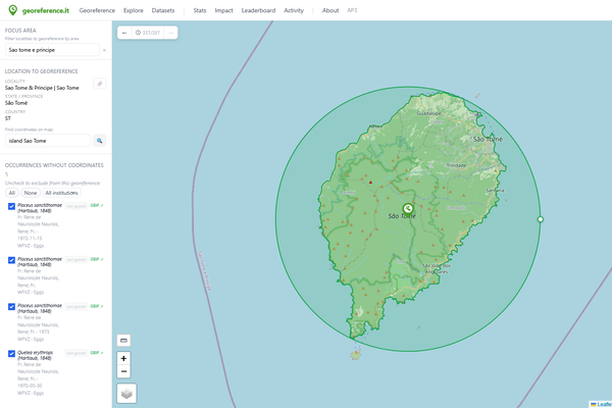Click the ruler measure tool on the map
Screen dimensions: 612x408
coord(124,340)
